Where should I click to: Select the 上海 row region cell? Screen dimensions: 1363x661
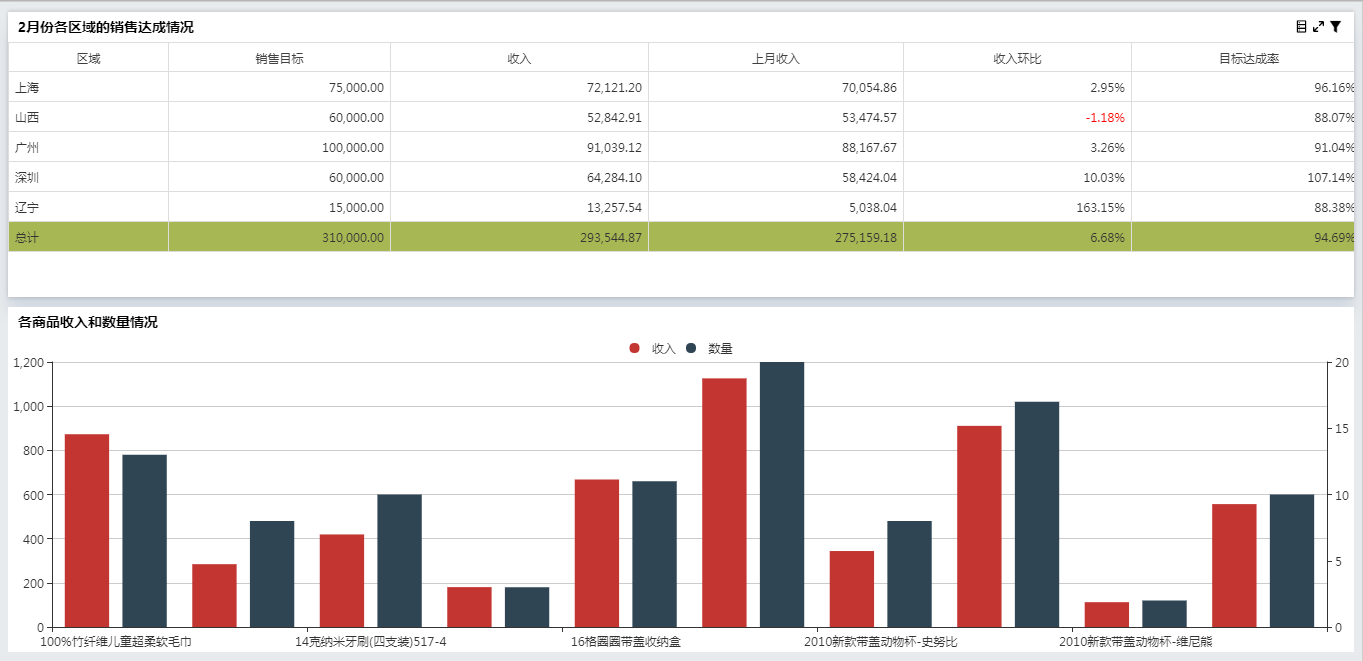pos(28,88)
